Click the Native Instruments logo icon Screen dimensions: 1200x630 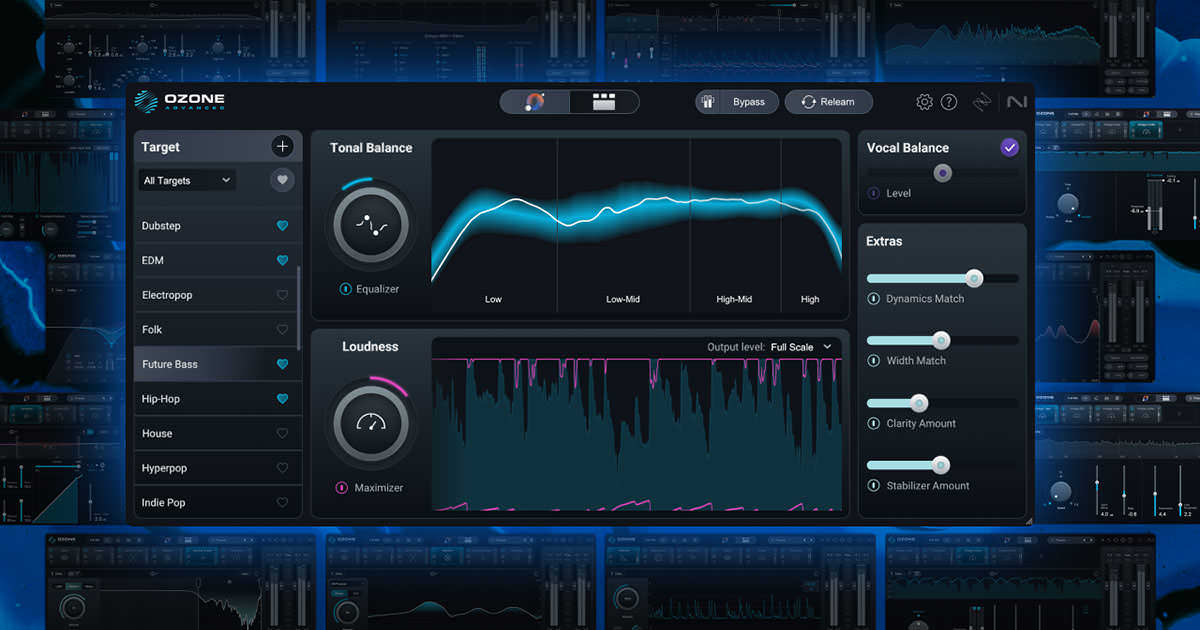click(1017, 102)
